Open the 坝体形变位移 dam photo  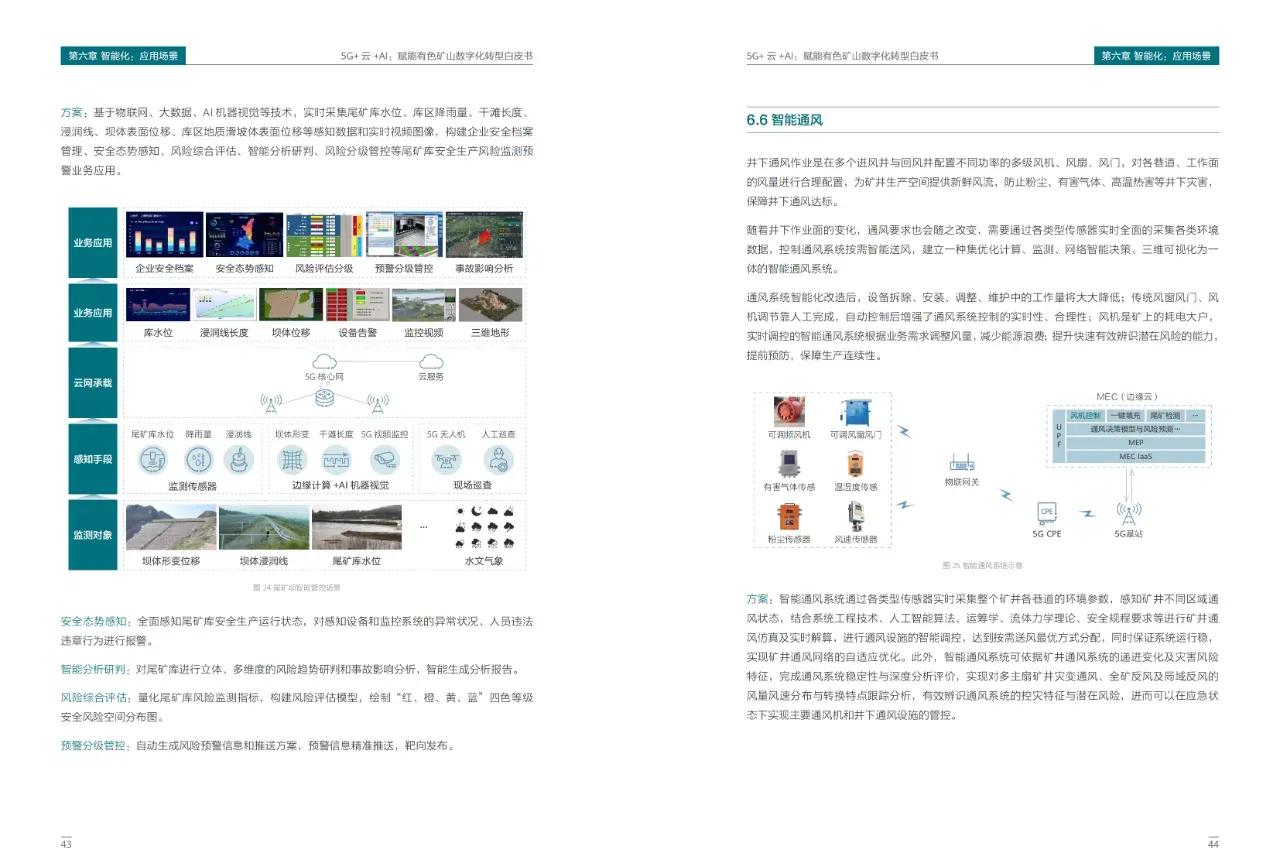click(x=171, y=528)
